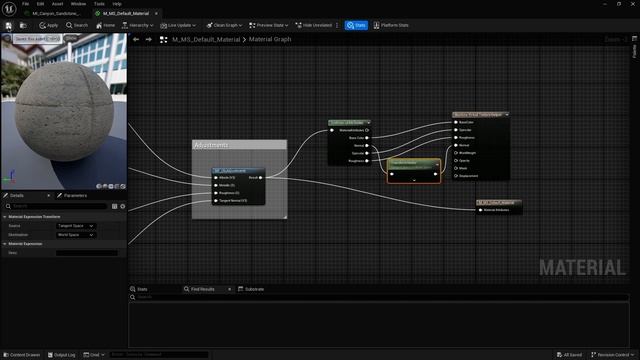Click the Unreal Engine logo
This screenshot has height=360, width=640.
(x=9, y=8)
